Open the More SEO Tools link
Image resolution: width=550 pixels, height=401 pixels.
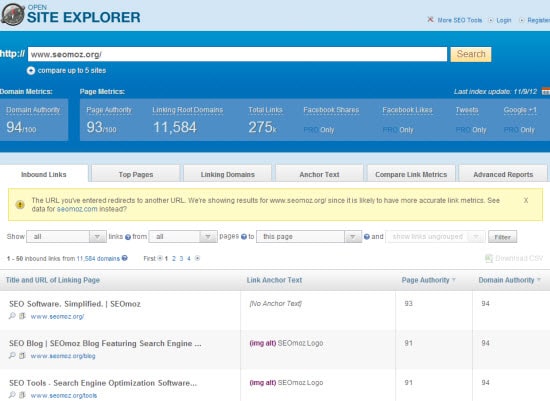click(x=460, y=20)
